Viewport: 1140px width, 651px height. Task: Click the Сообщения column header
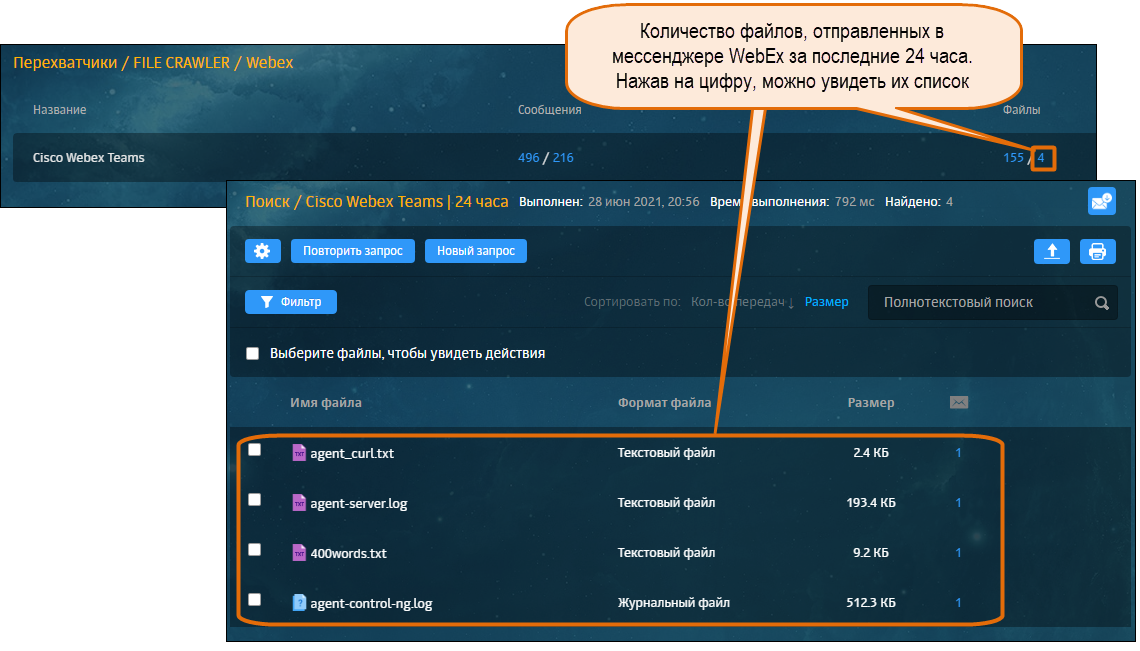coord(550,110)
